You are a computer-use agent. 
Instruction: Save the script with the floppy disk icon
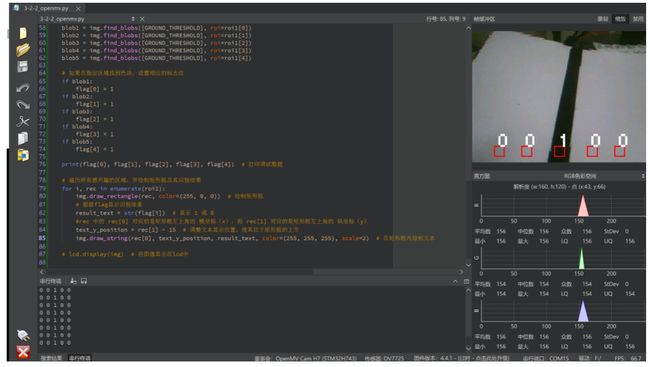(23, 66)
